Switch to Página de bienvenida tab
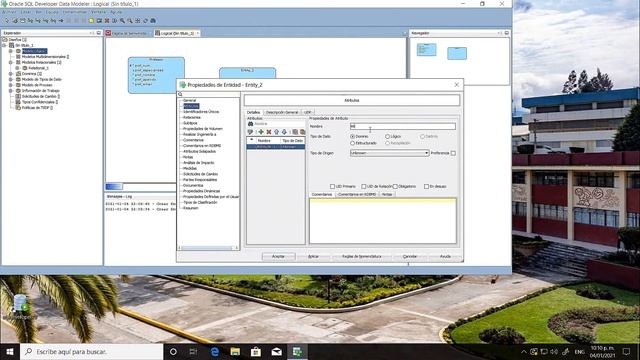 (129, 33)
